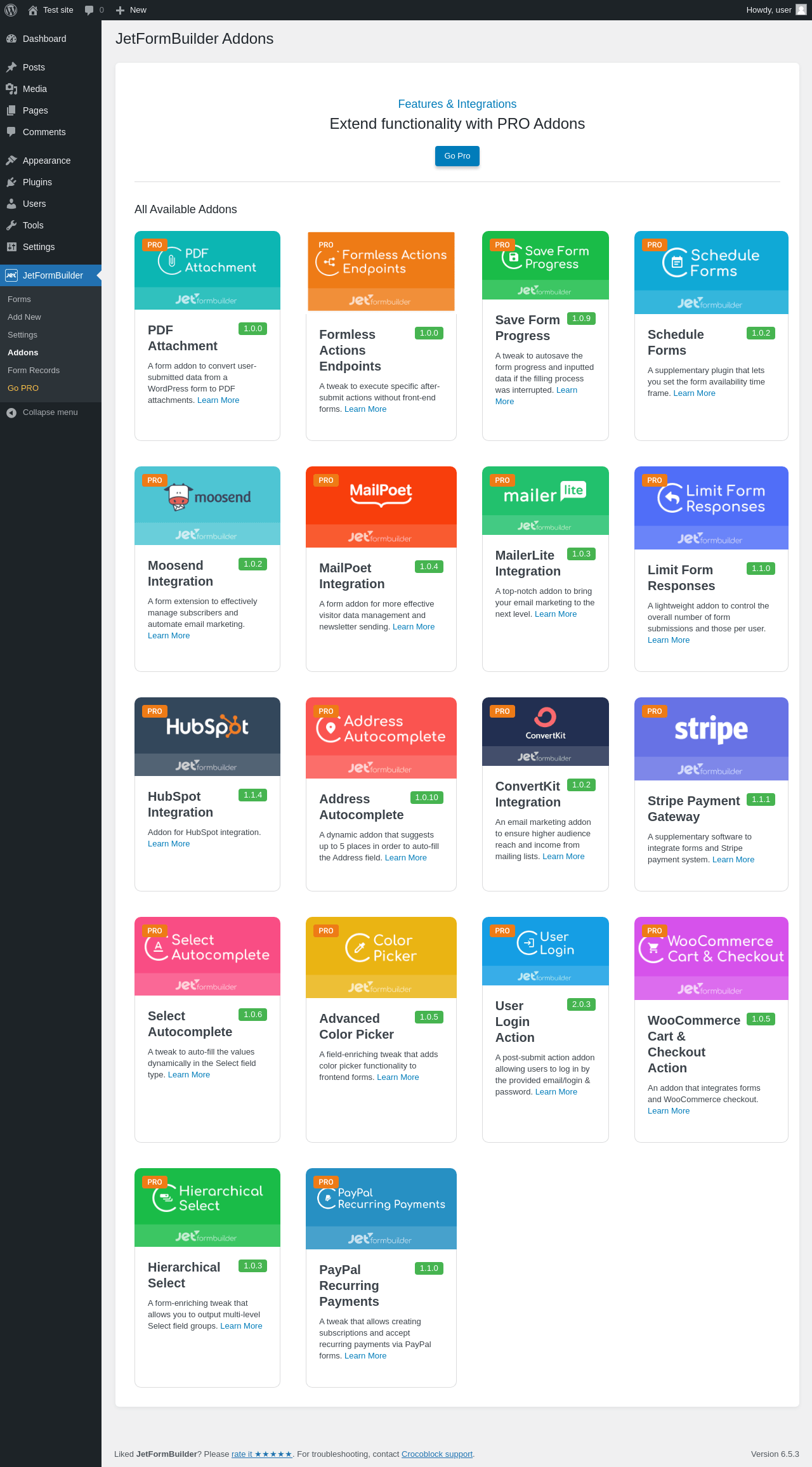Go to Dashboard in the sidebar
Screen dimensions: 812x1467
(x=44, y=39)
